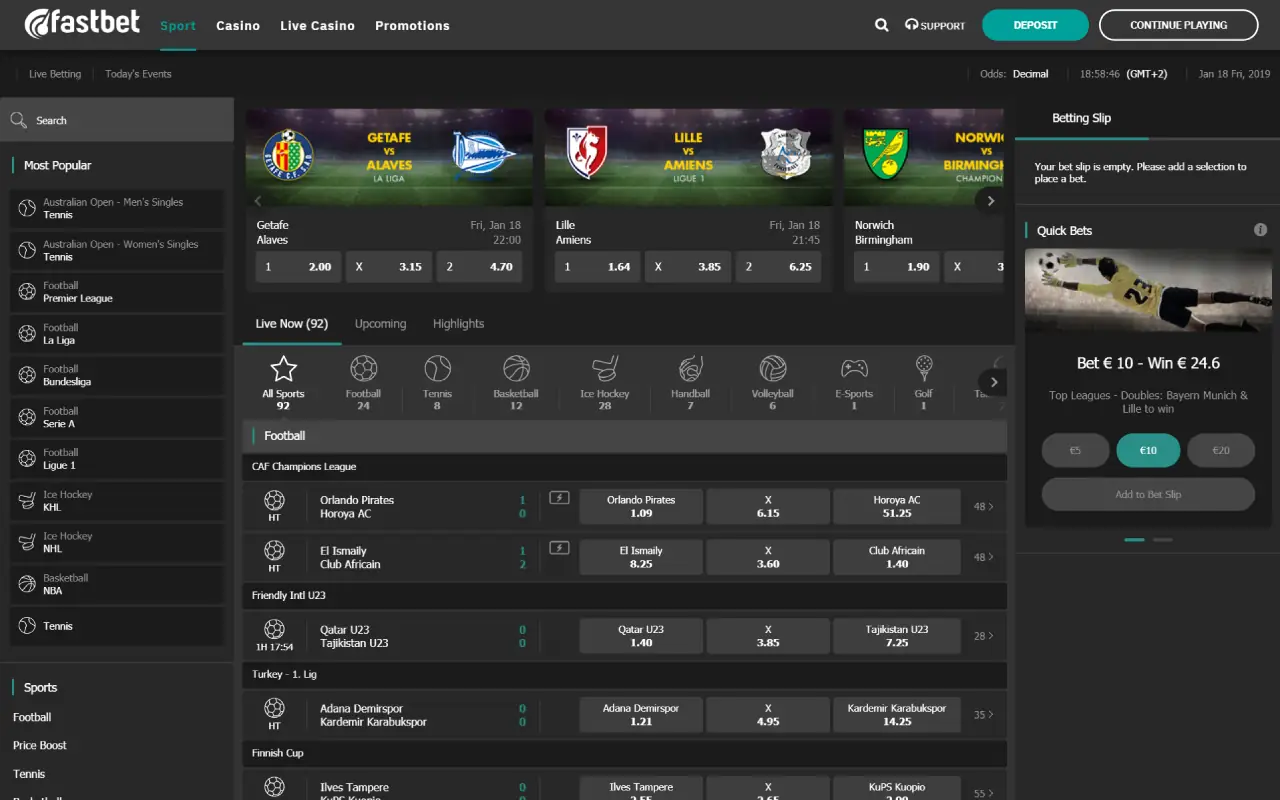The image size is (1280, 800).
Task: Click the sidebar Search field
Action: [117, 120]
